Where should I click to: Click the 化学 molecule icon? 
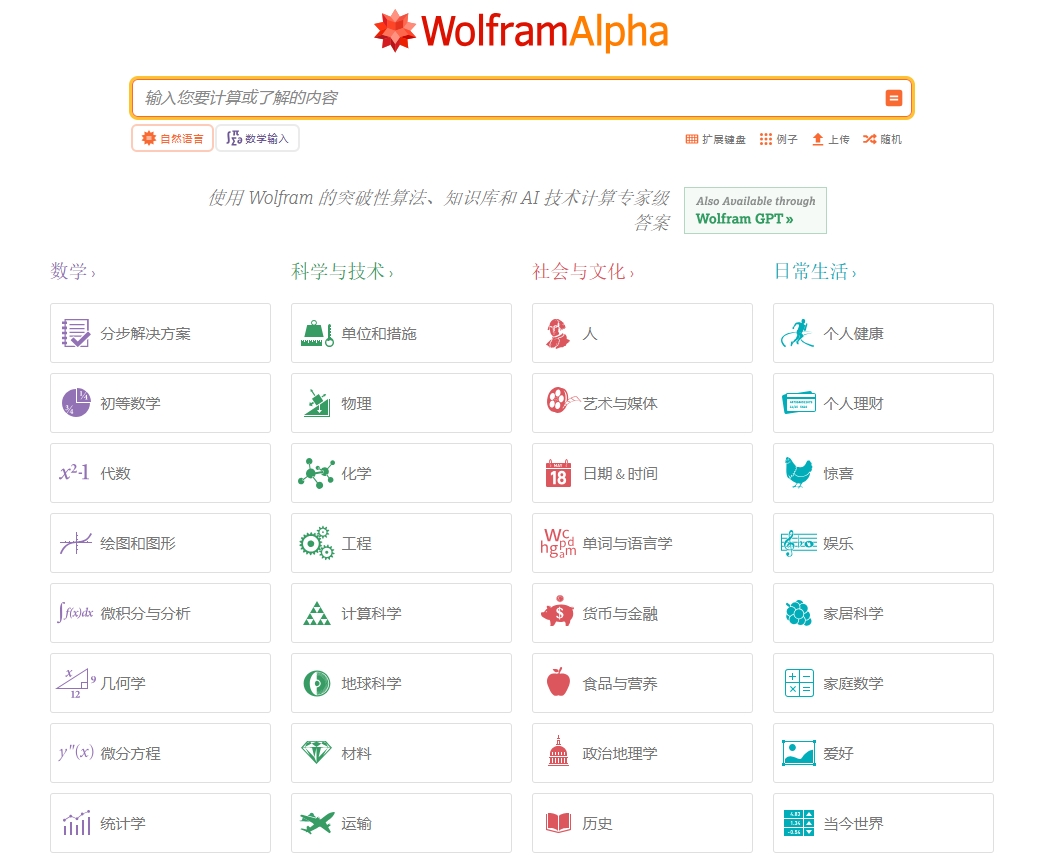coord(316,473)
